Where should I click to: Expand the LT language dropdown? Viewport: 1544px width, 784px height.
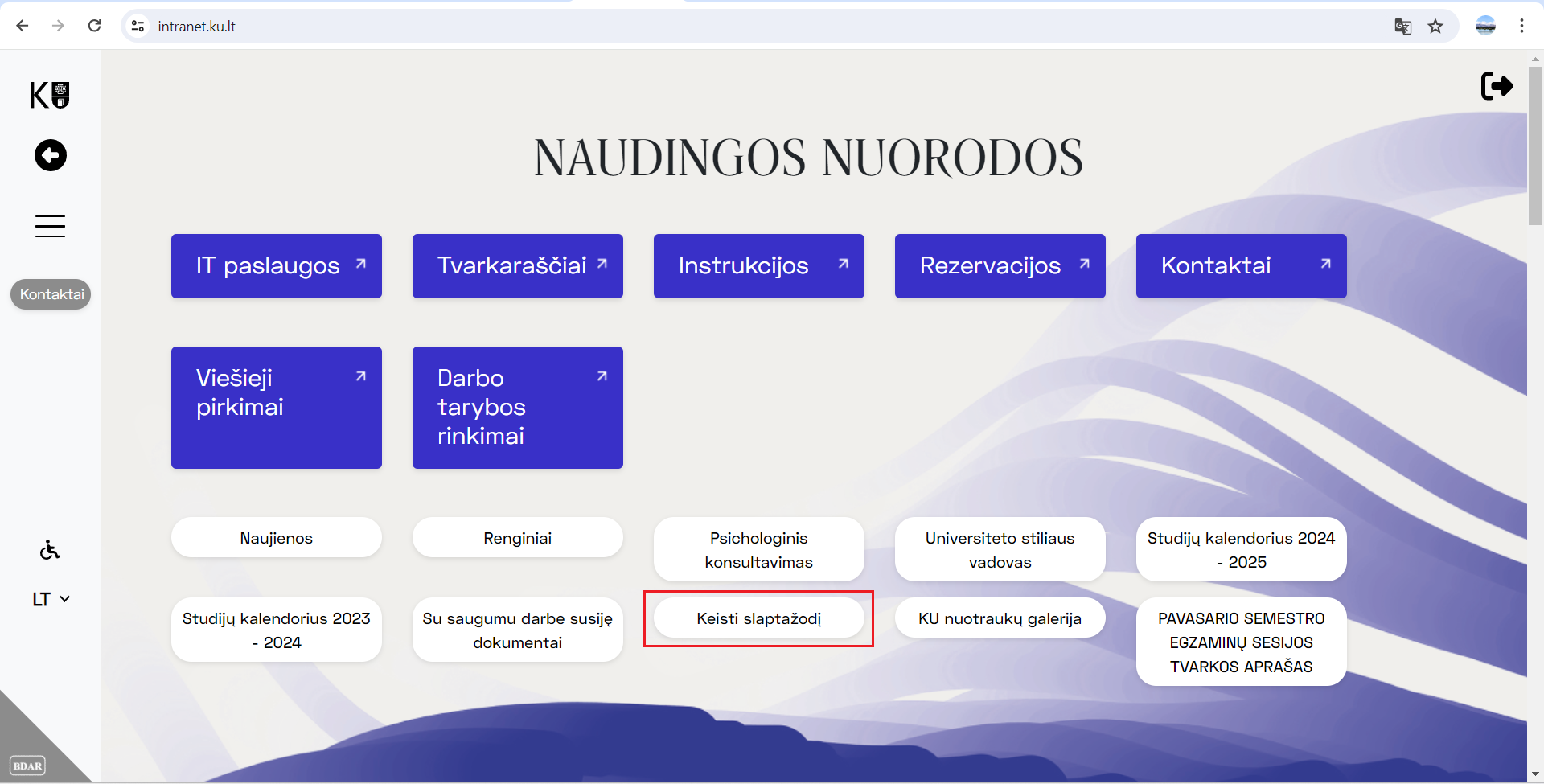click(x=51, y=599)
